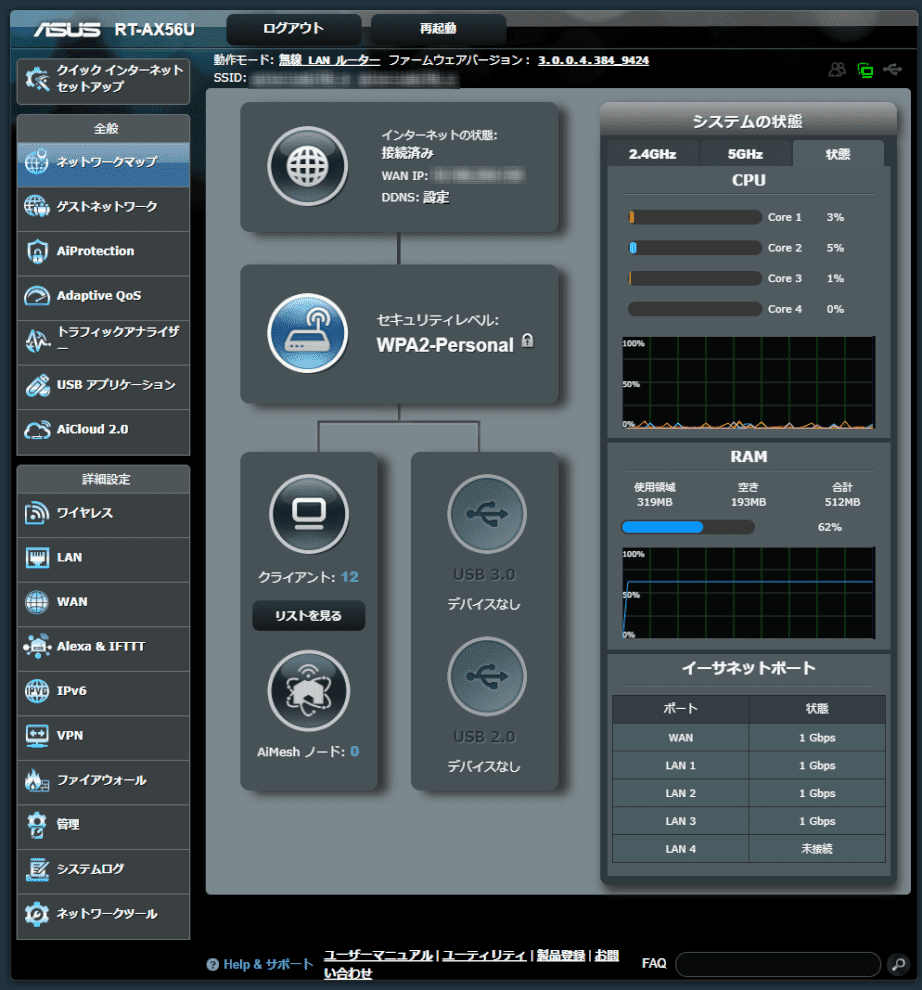Open the ユーティリティ link
Image resolution: width=922 pixels, height=990 pixels.
pyautogui.click(x=484, y=955)
